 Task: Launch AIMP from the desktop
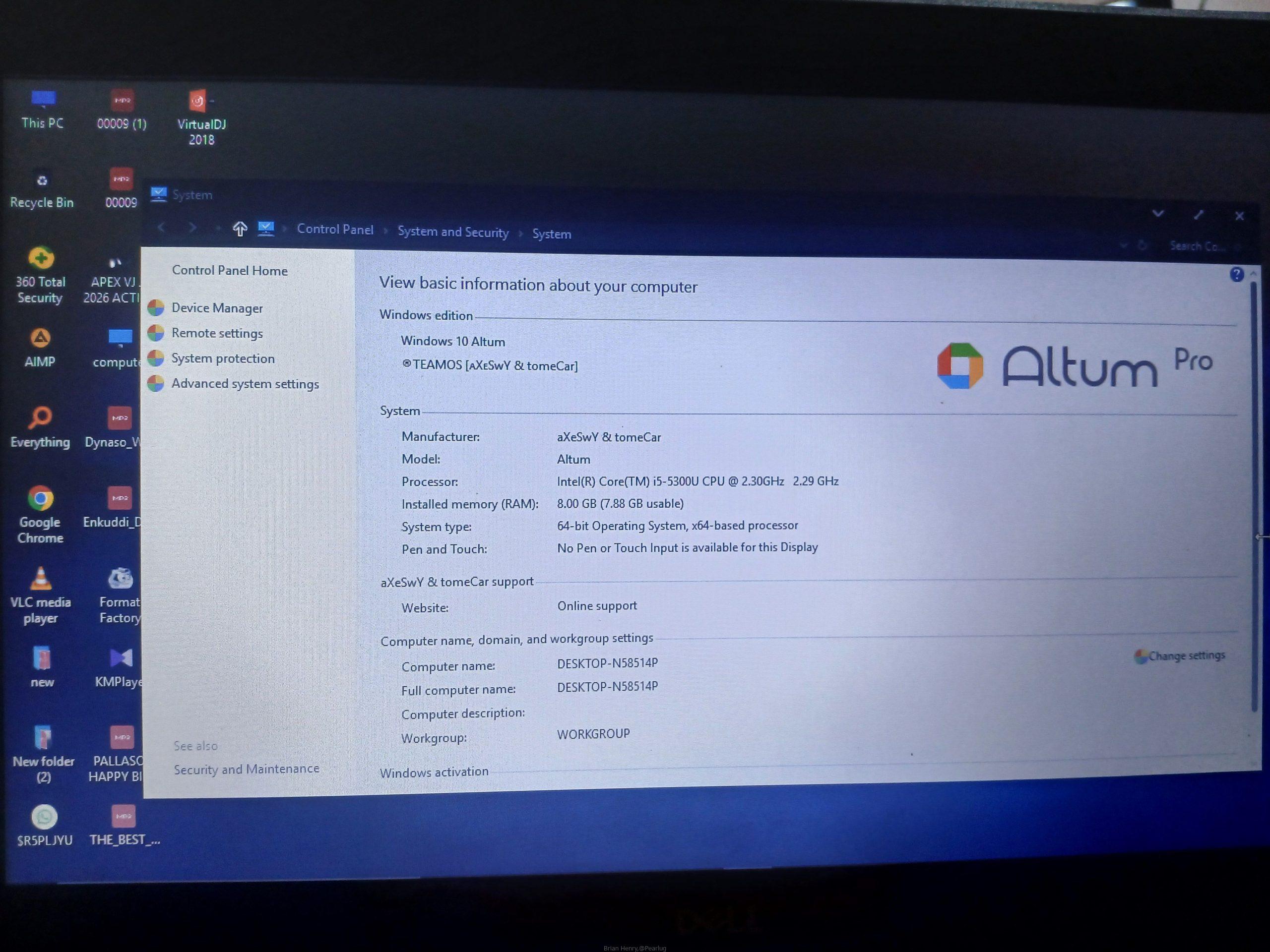[x=40, y=348]
